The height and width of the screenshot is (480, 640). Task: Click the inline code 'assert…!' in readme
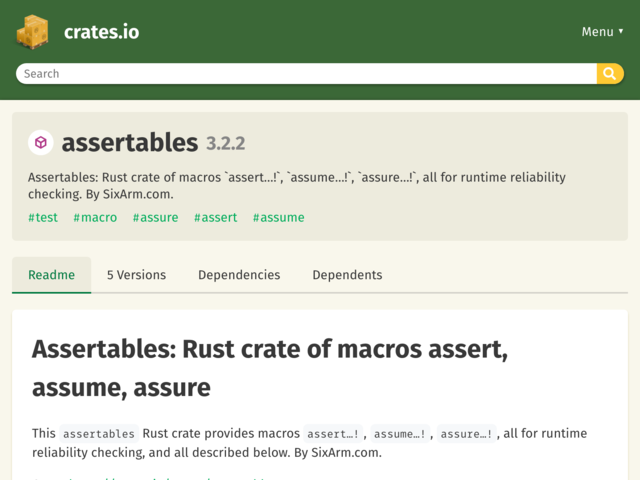pos(333,433)
